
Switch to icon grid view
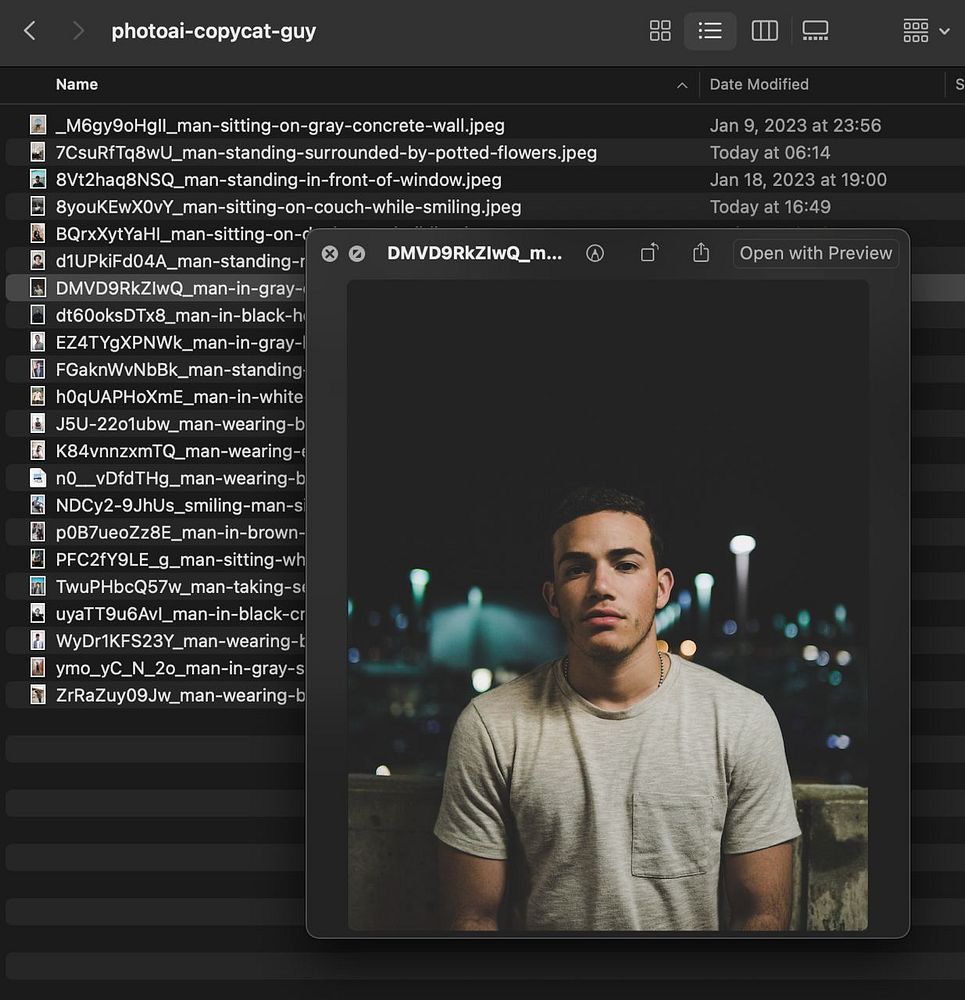(659, 31)
